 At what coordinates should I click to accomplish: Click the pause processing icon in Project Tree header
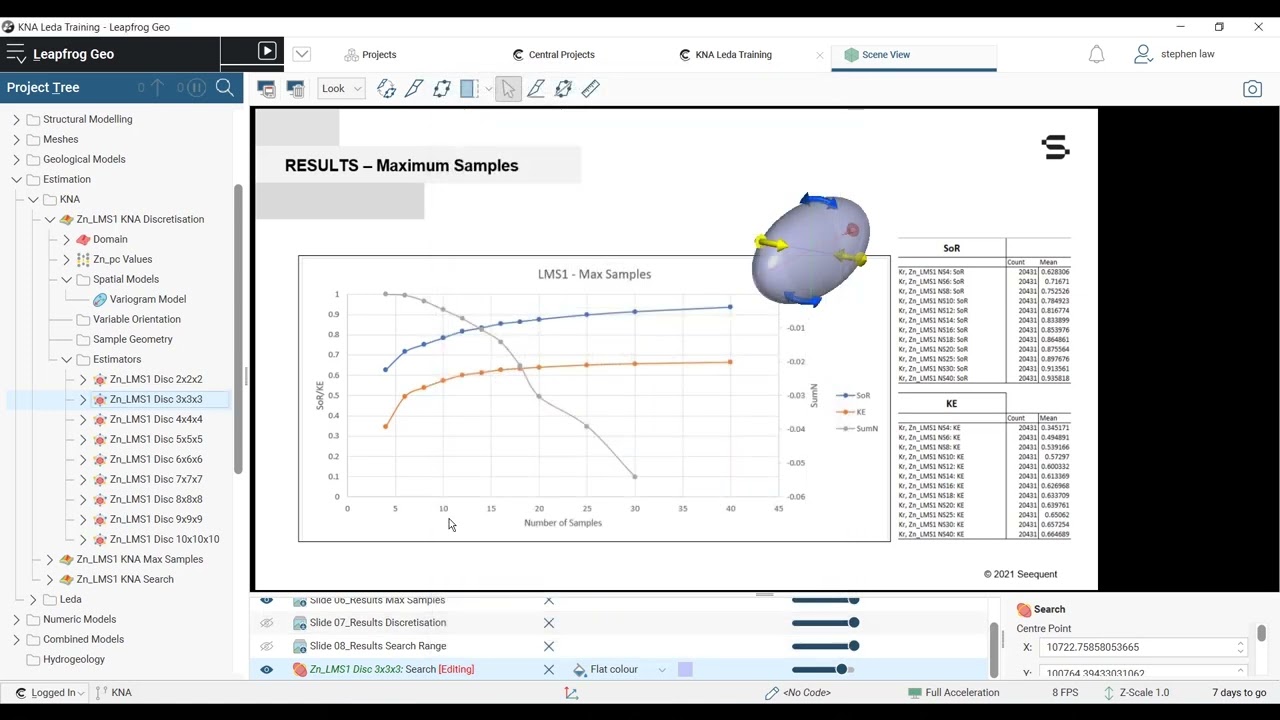(x=196, y=88)
